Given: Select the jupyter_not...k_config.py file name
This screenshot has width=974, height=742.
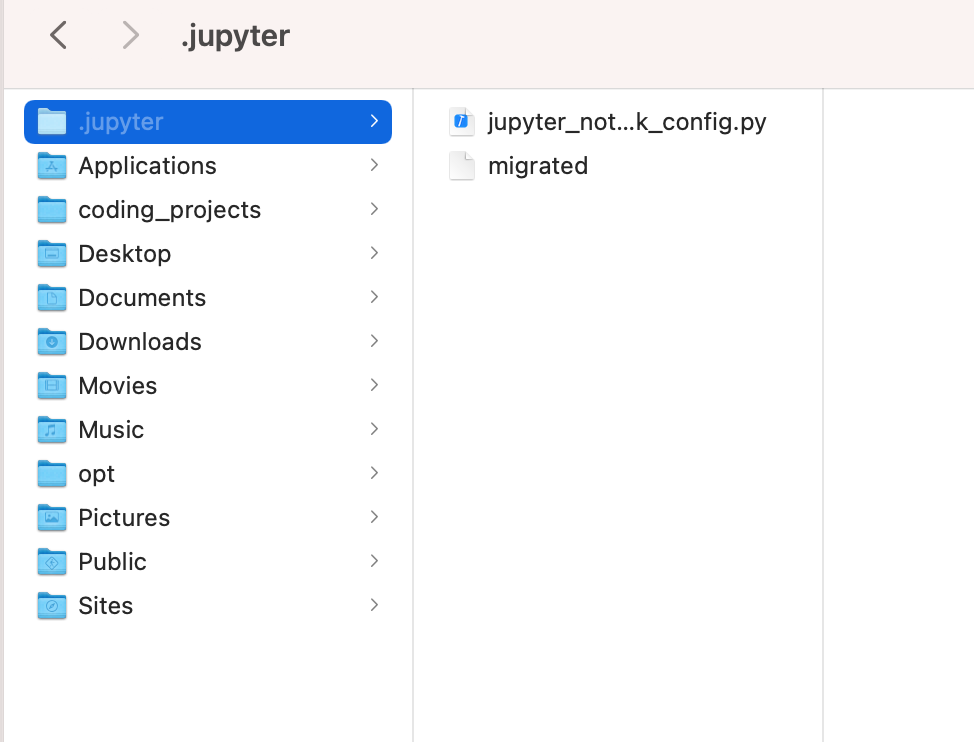Looking at the screenshot, I should point(627,122).
